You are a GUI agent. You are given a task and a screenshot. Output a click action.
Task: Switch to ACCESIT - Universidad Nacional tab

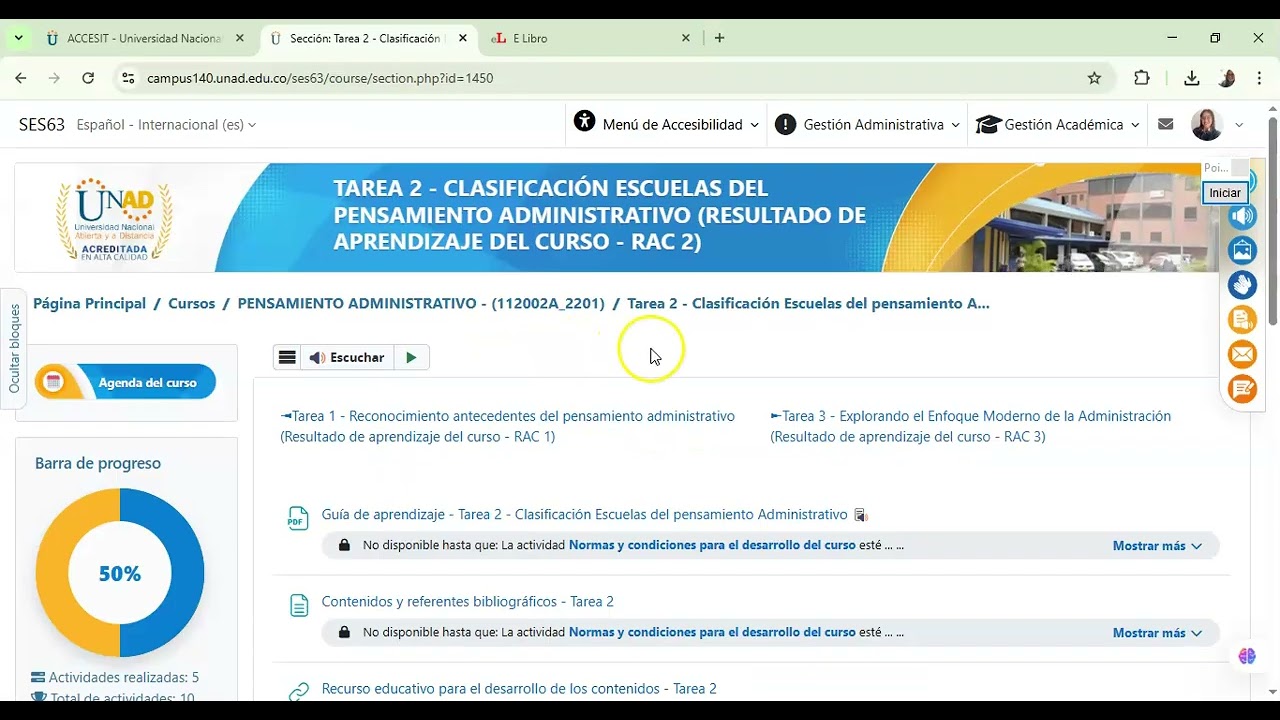(145, 38)
